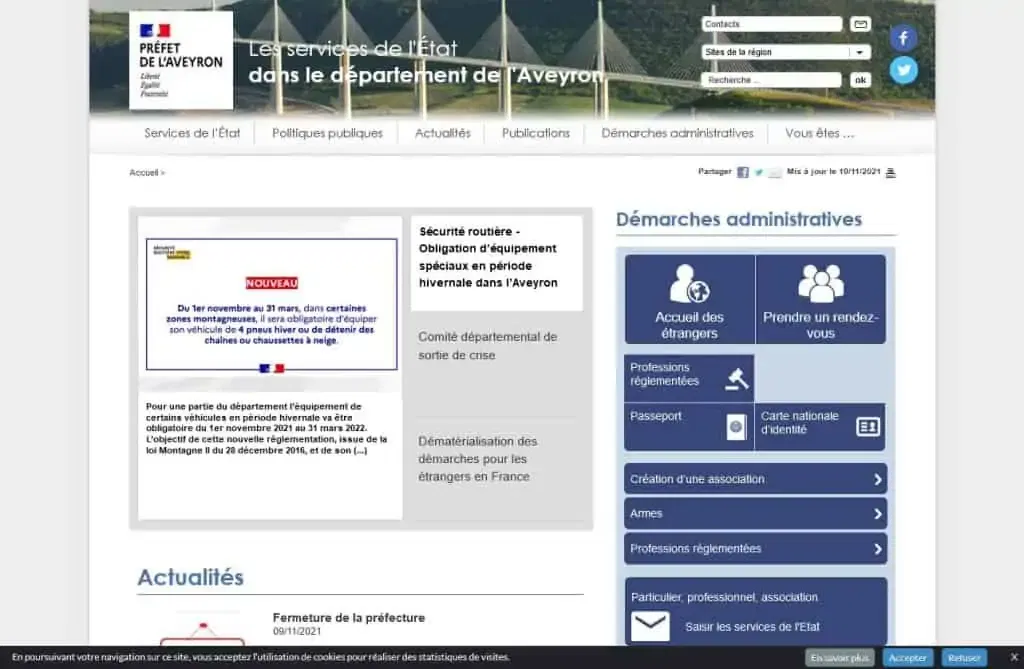Select the Publications menu item
1024x669 pixels.
pos(536,133)
